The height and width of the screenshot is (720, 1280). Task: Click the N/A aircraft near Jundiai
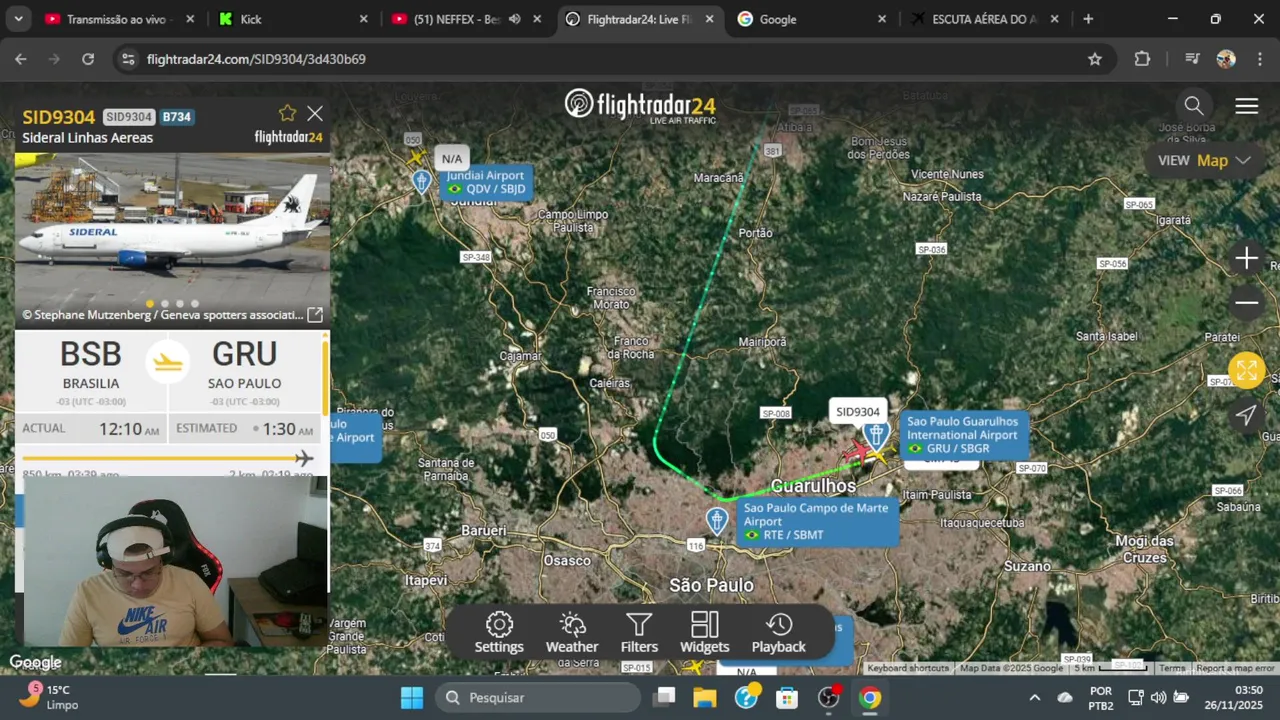(417, 157)
